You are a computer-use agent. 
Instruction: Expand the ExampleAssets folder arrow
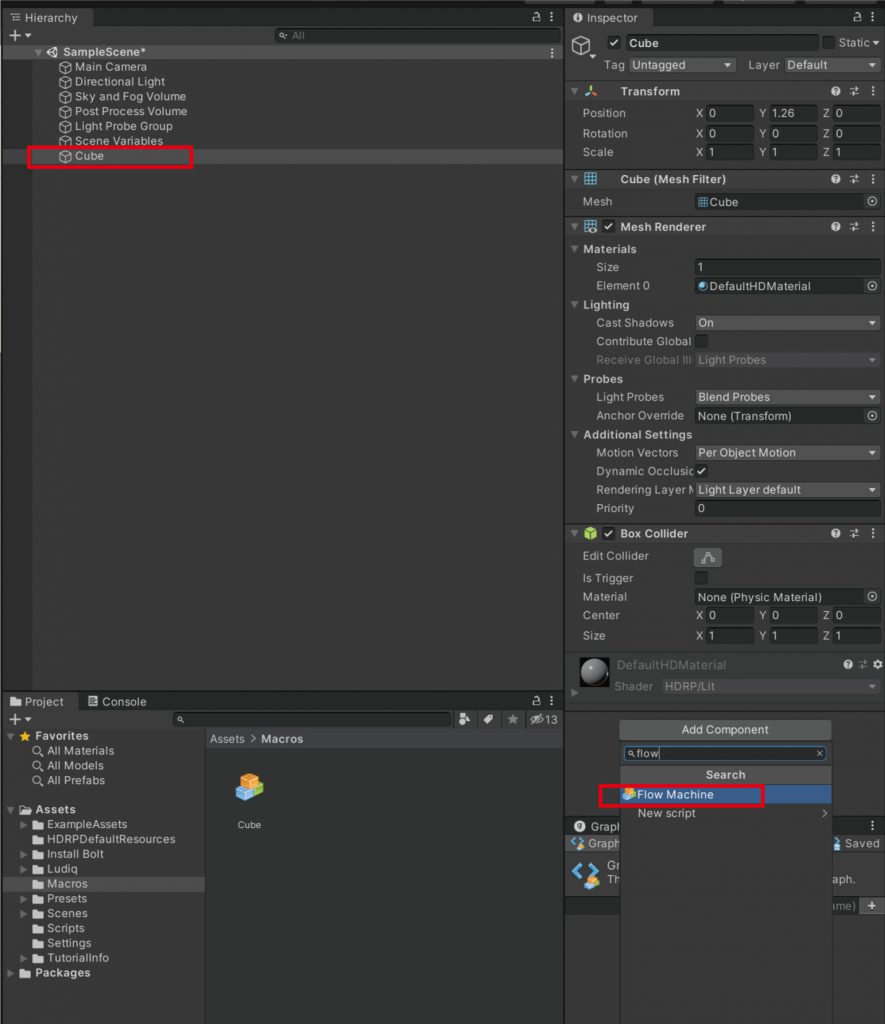click(24, 825)
